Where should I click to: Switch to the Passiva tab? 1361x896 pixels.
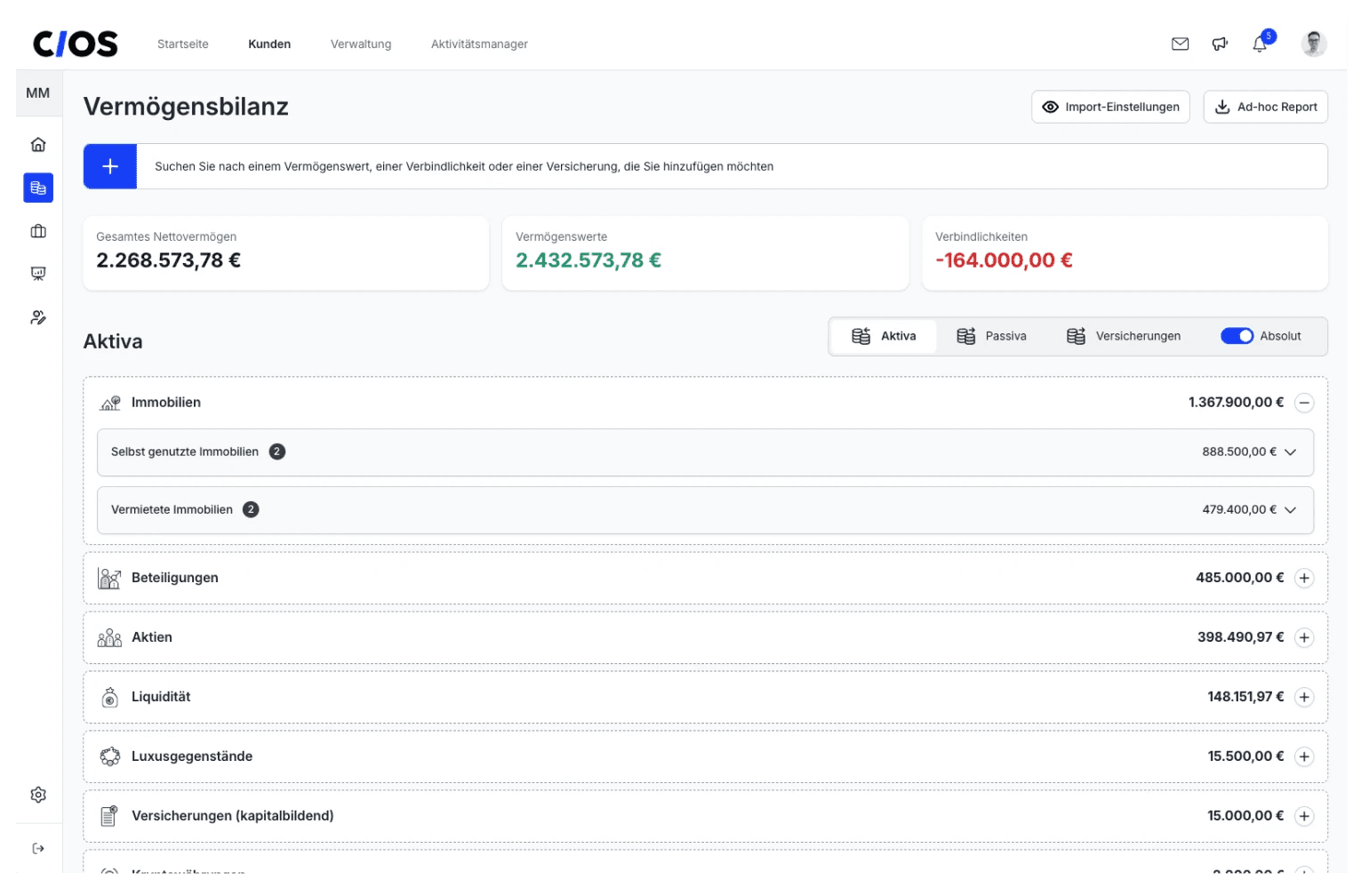[x=991, y=336]
